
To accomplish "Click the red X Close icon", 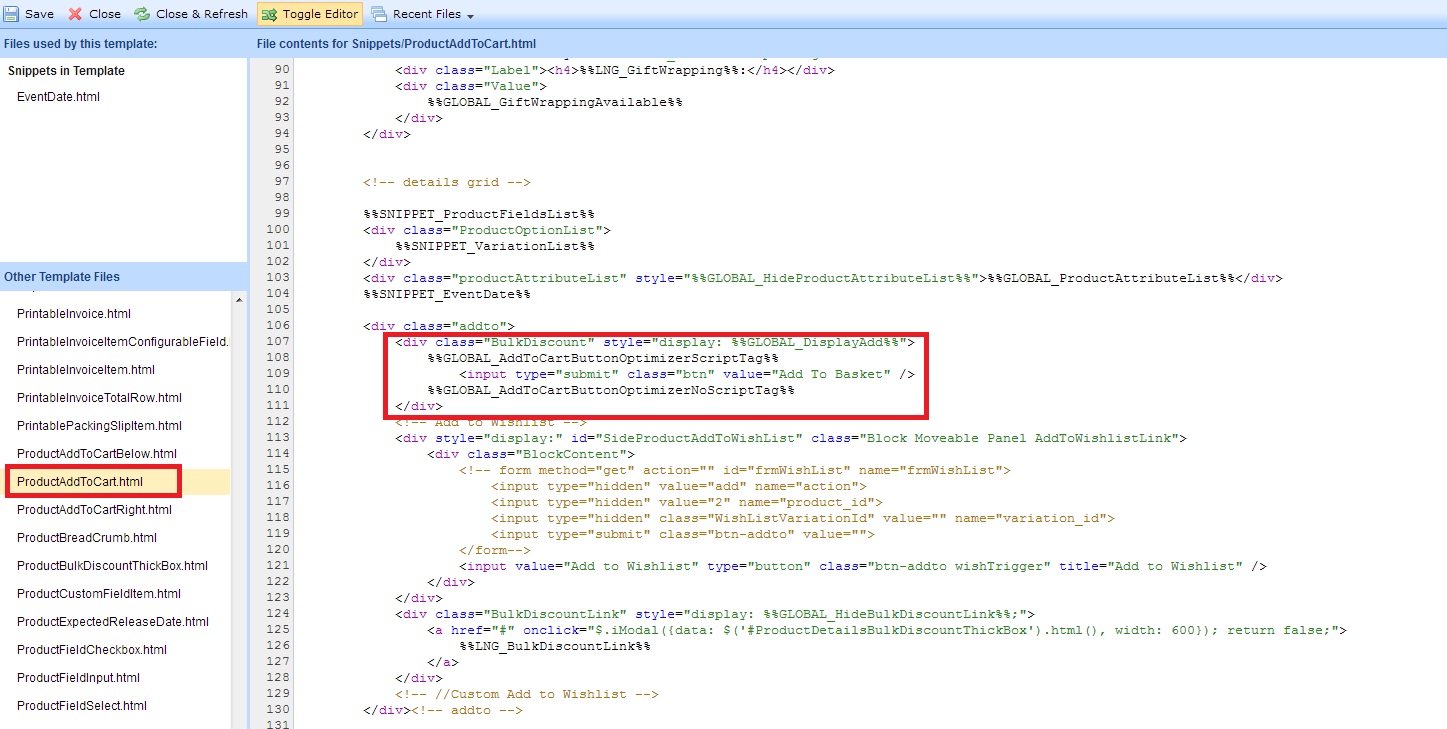I will click(x=75, y=14).
